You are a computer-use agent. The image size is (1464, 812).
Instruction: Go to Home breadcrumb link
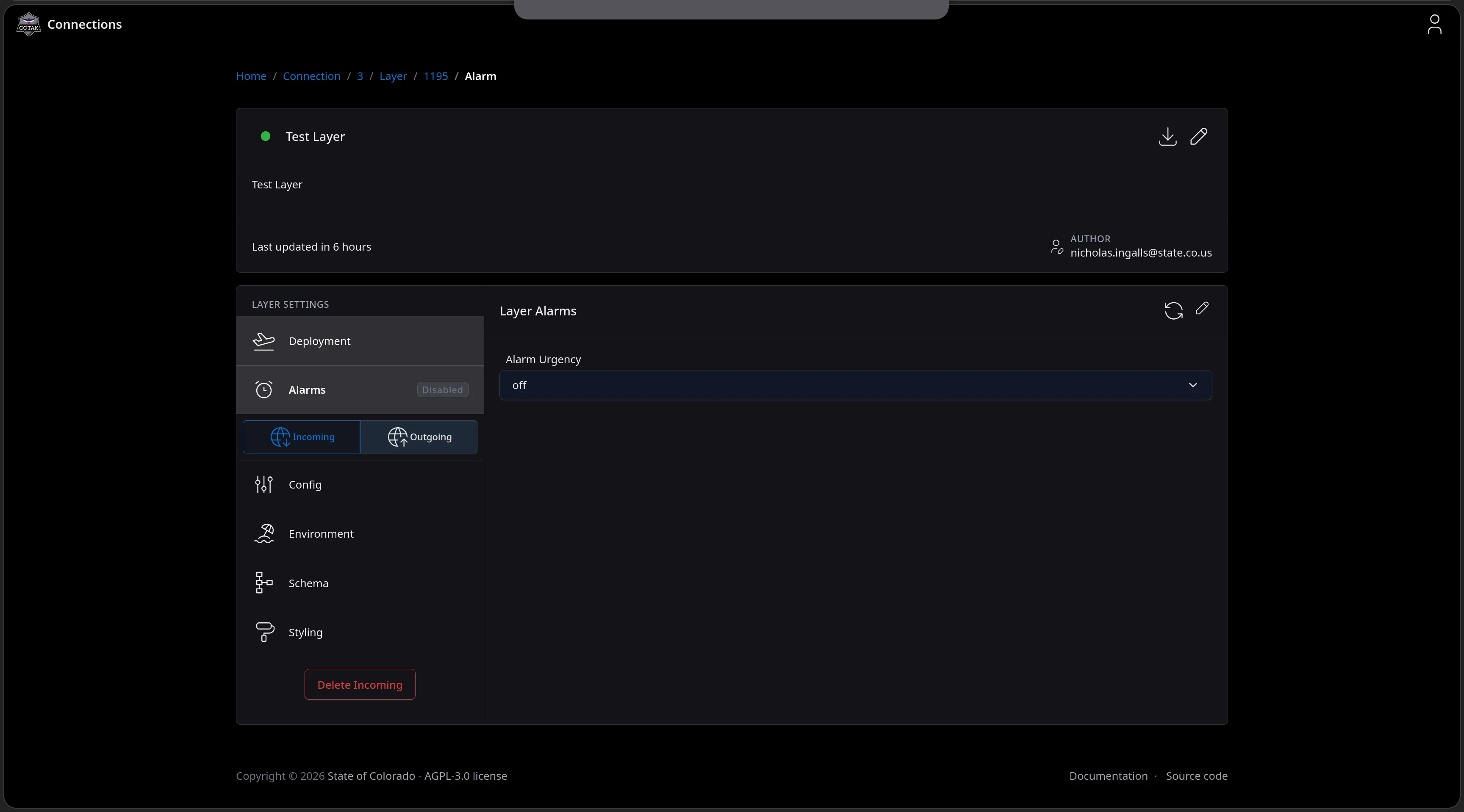[x=251, y=76]
